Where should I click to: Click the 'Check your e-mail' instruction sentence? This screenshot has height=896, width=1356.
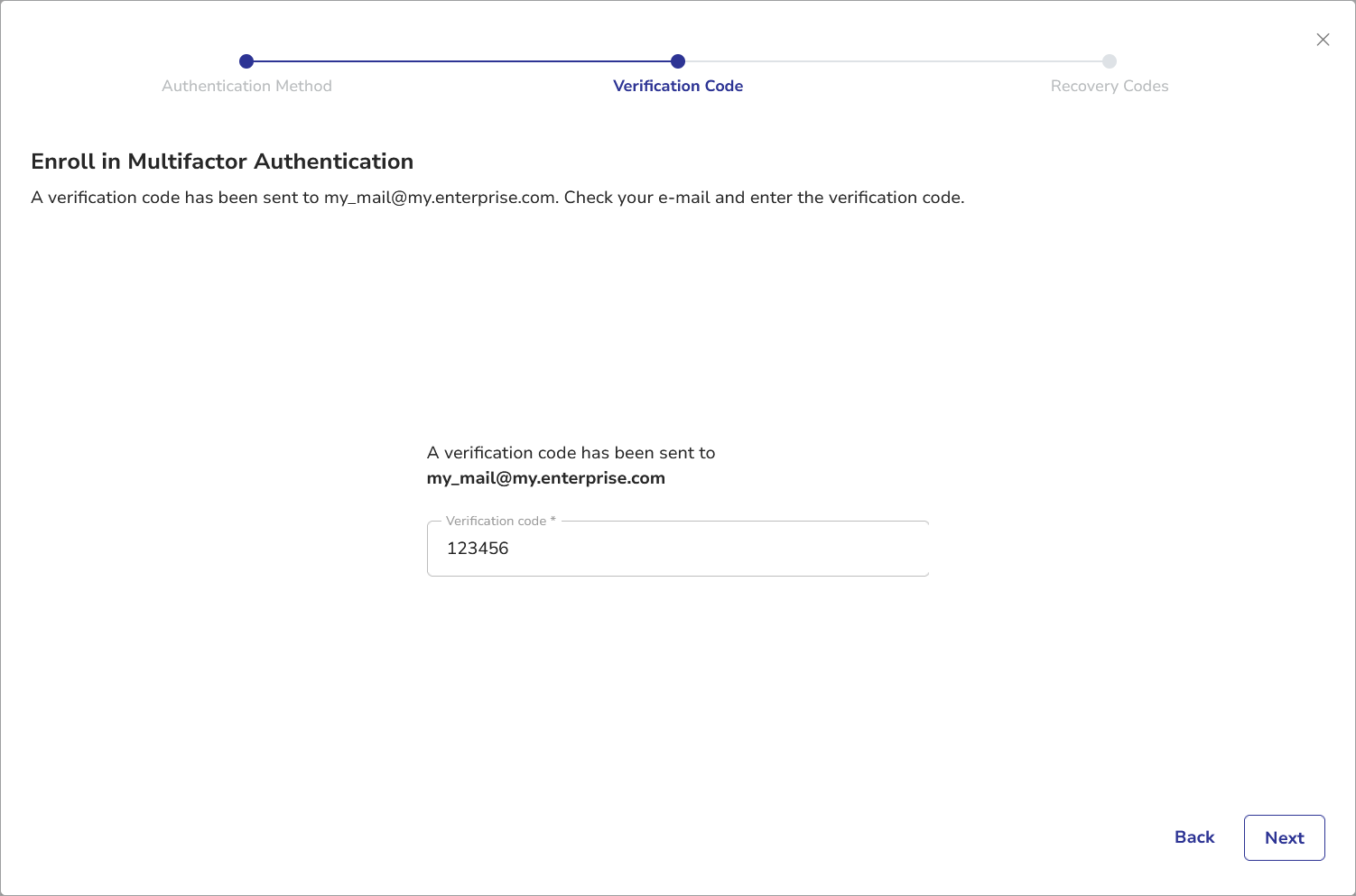click(764, 198)
